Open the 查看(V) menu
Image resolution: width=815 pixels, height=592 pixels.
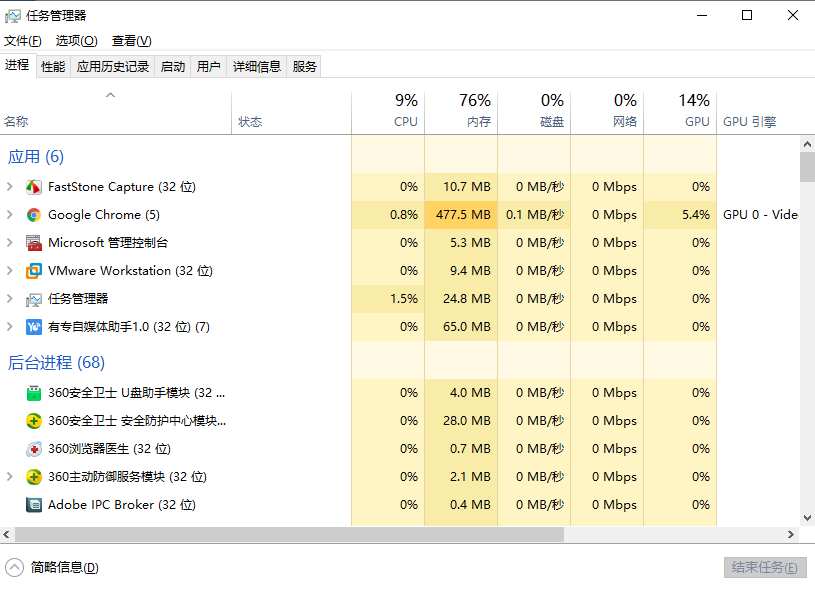131,41
